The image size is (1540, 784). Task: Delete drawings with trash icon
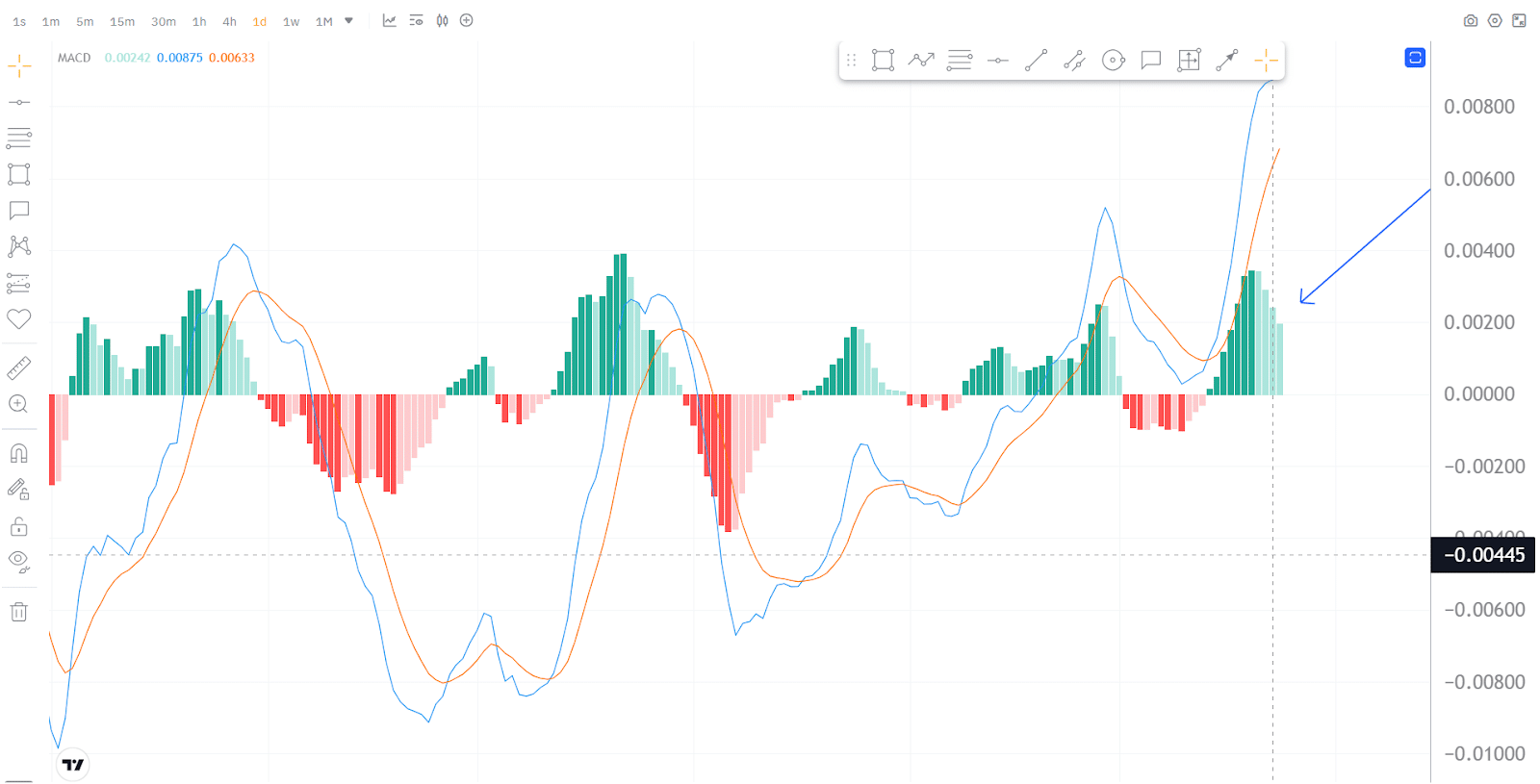coord(19,612)
